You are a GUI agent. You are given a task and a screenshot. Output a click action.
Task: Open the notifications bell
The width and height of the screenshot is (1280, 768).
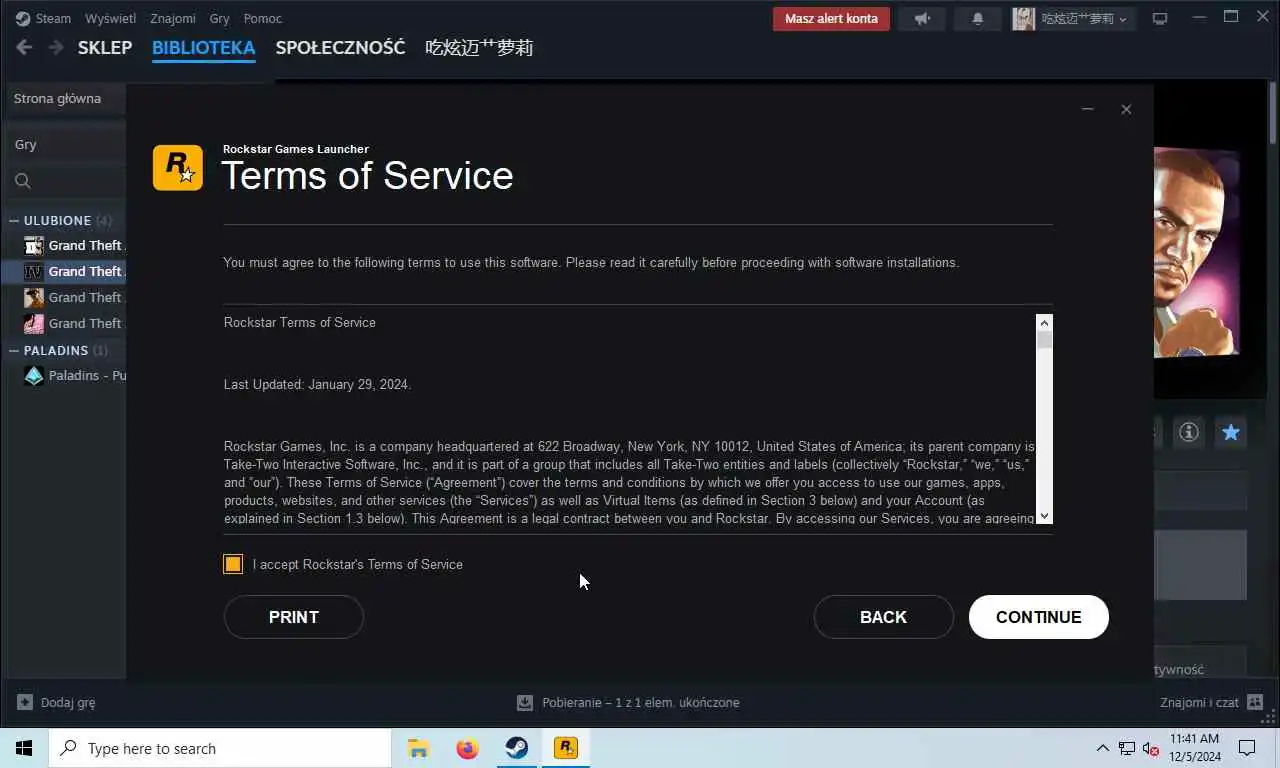click(x=978, y=18)
